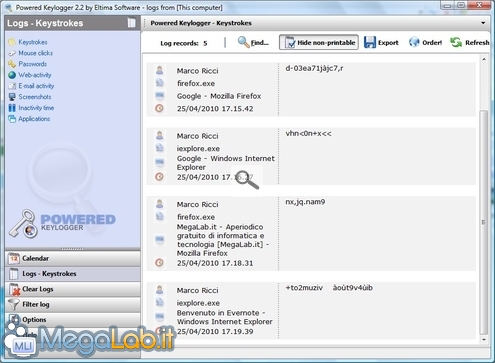Open Clear Logs section

pyautogui.click(x=73, y=289)
